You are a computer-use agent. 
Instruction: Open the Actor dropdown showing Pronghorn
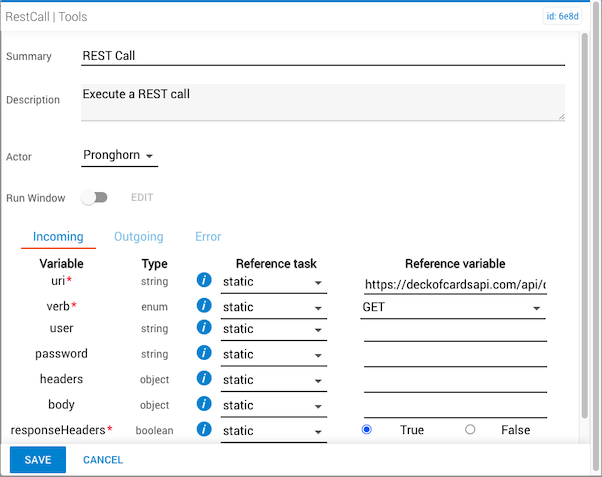click(119, 156)
